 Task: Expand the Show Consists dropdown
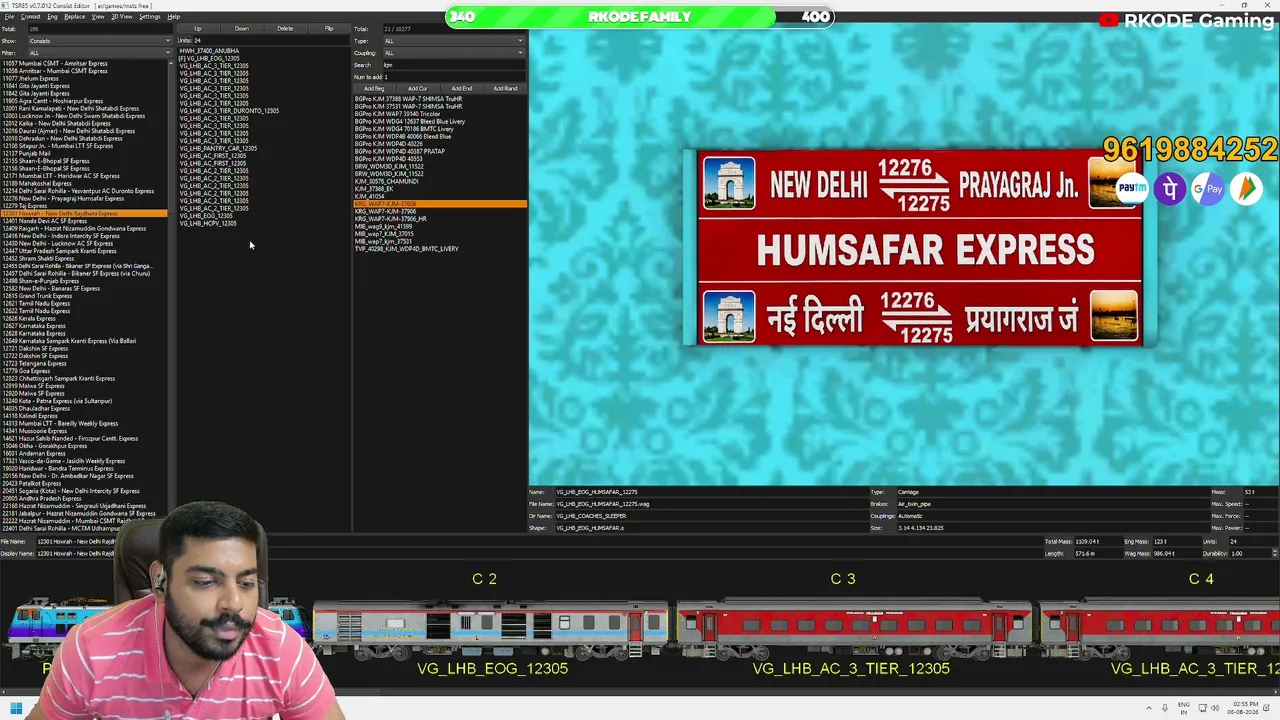pos(99,41)
